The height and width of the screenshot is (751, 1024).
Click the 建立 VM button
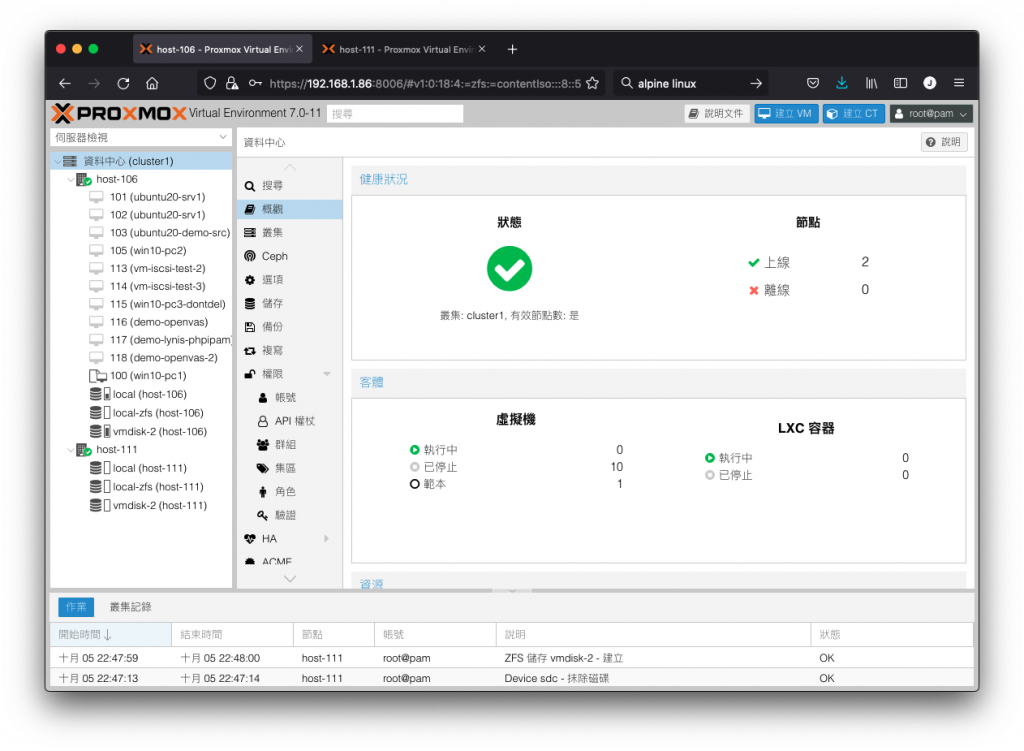[x=786, y=114]
